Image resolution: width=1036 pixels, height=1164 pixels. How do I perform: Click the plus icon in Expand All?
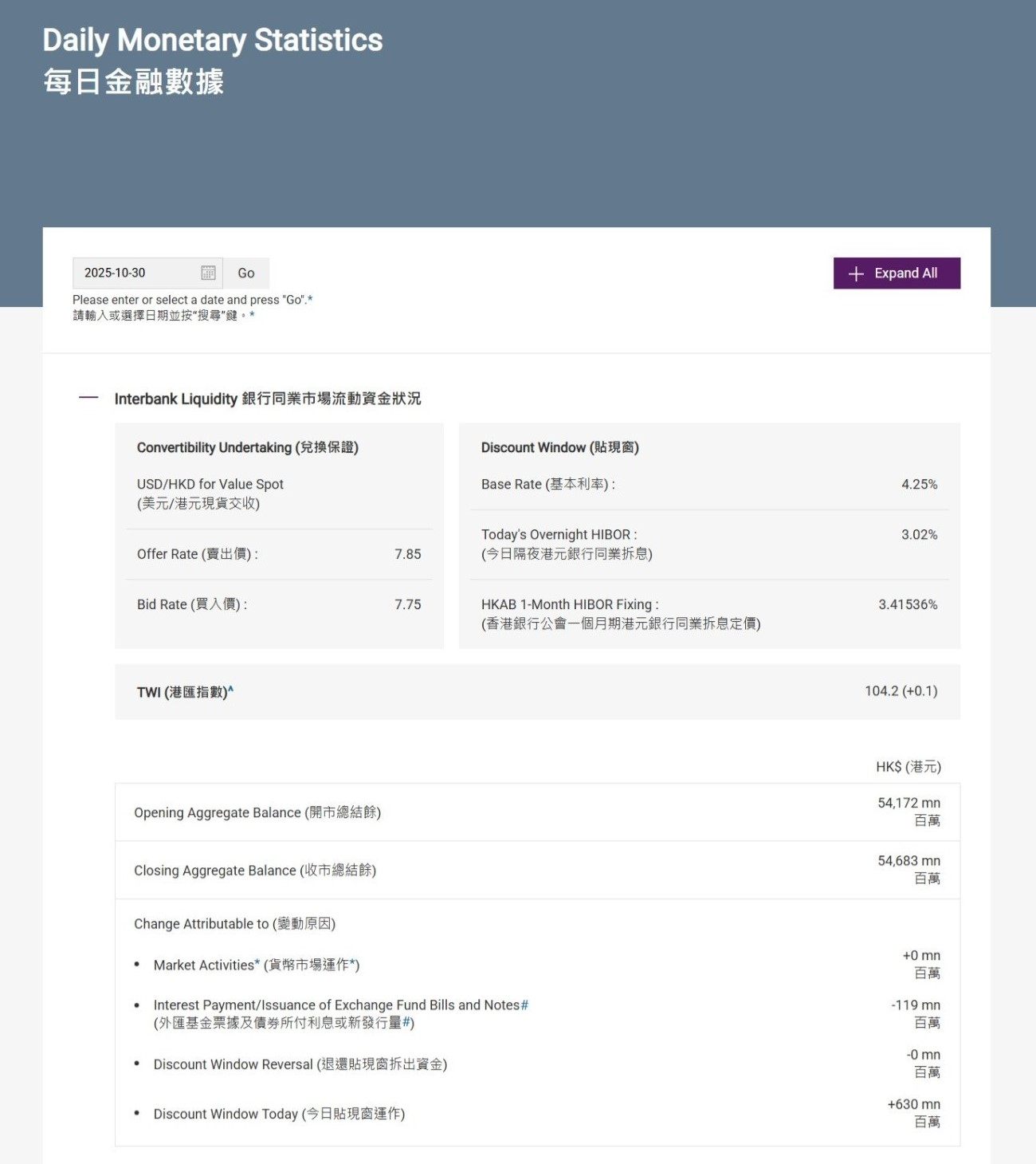(856, 273)
